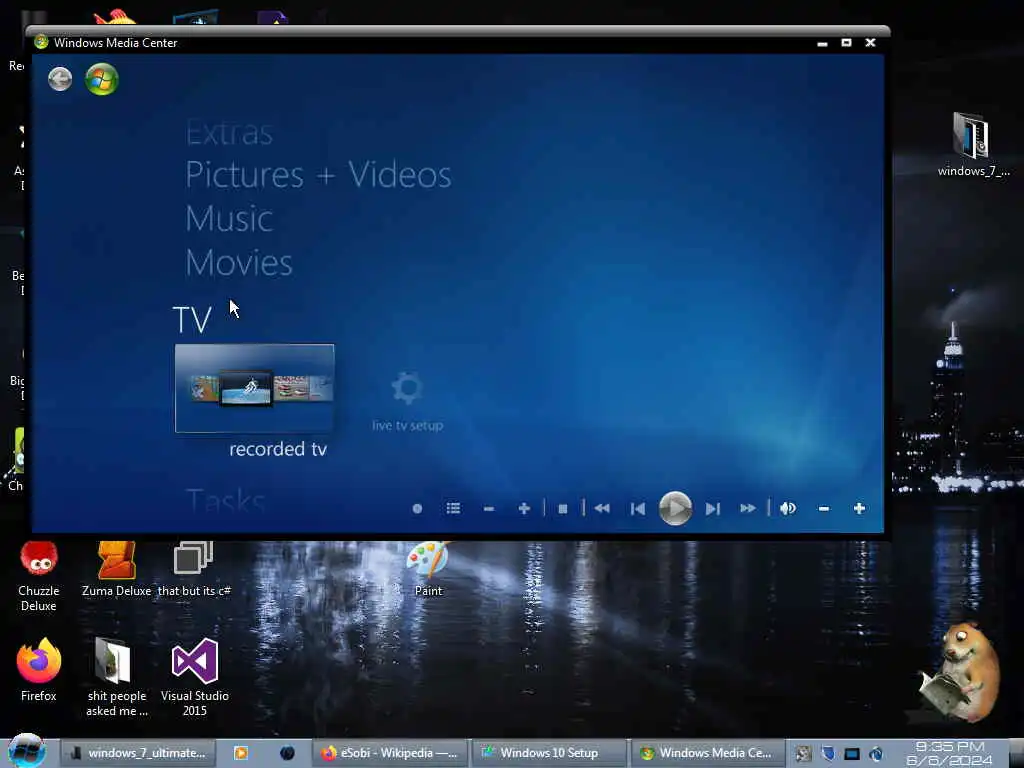The width and height of the screenshot is (1024, 768).
Task: Open the Zuma Deluxe desktop icon
Action: point(116,569)
